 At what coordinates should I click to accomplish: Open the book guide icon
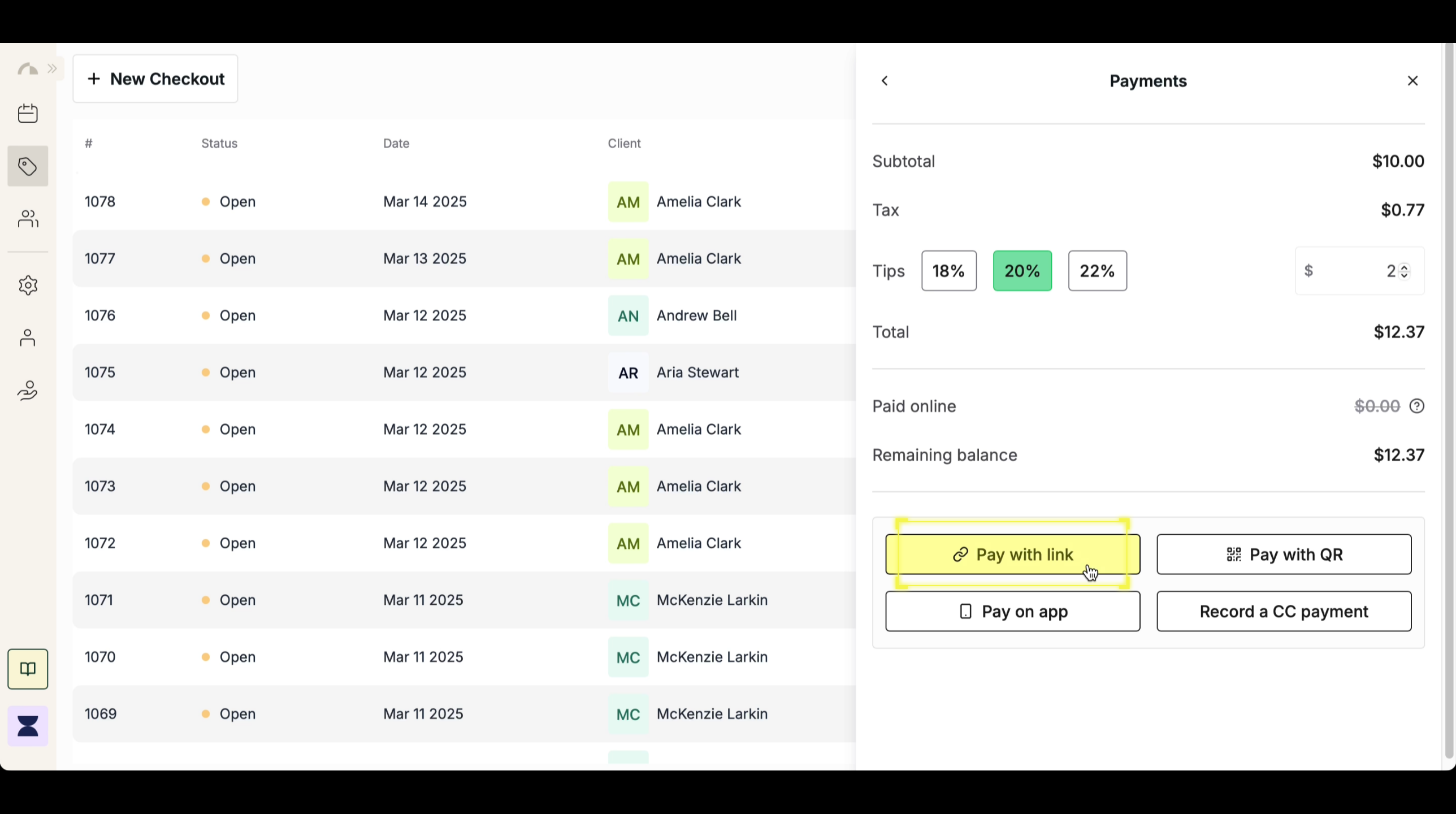(28, 669)
